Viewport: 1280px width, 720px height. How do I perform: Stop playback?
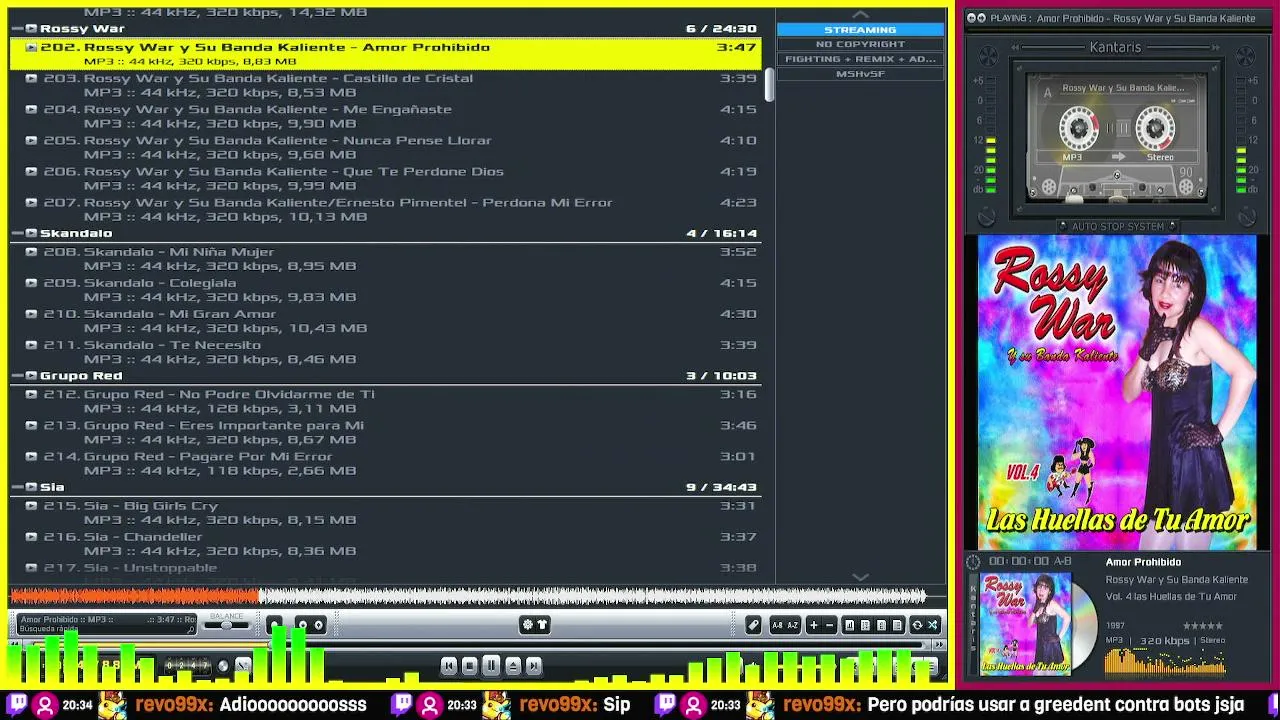tap(470, 666)
